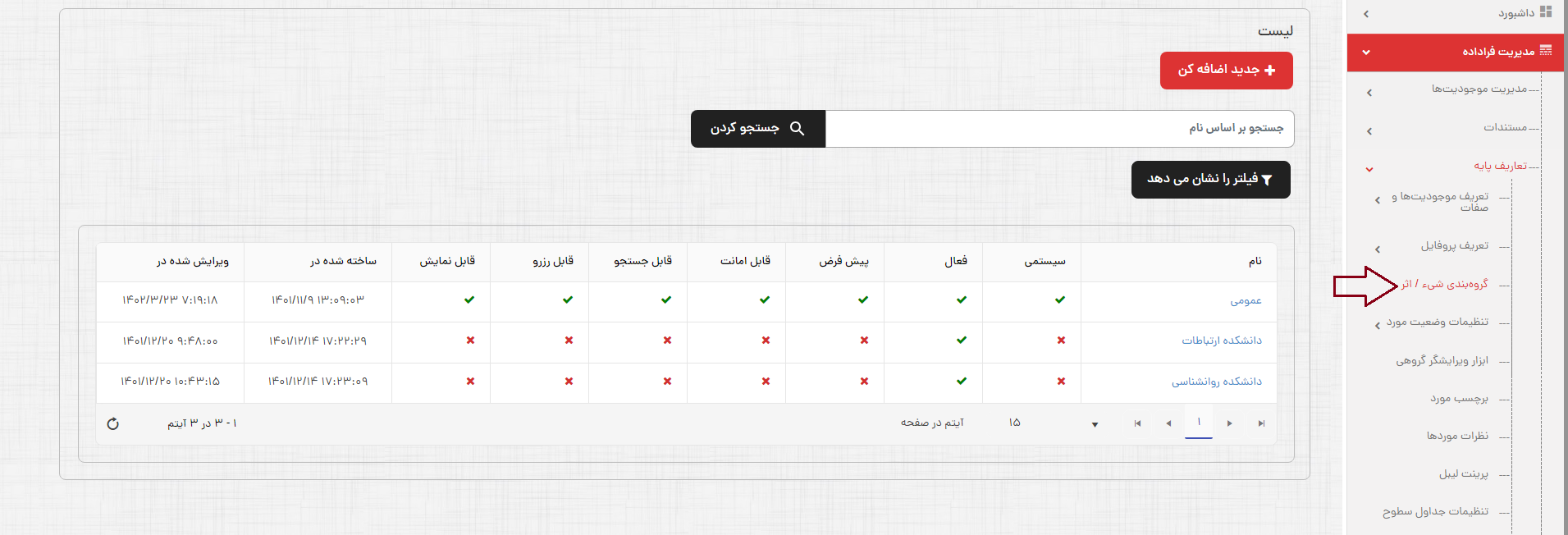This screenshot has height=535, width=1568.
Task: Click the refresh icon in table footer
Action: click(x=113, y=423)
